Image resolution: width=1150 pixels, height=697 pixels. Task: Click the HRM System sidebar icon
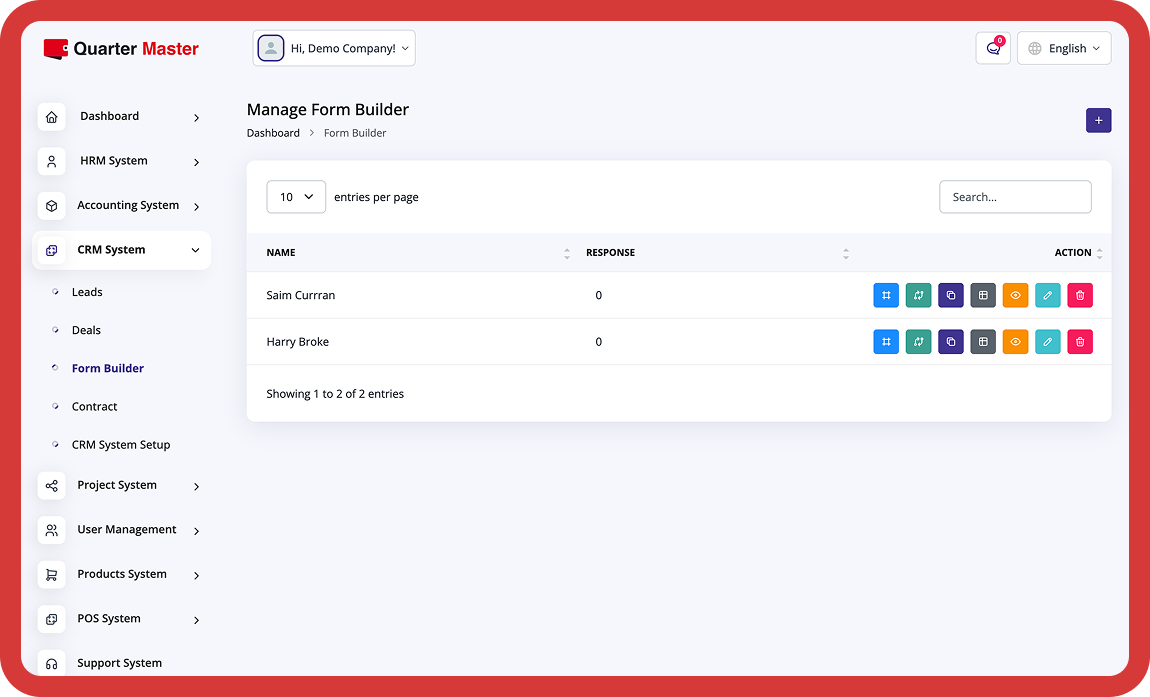(x=52, y=161)
